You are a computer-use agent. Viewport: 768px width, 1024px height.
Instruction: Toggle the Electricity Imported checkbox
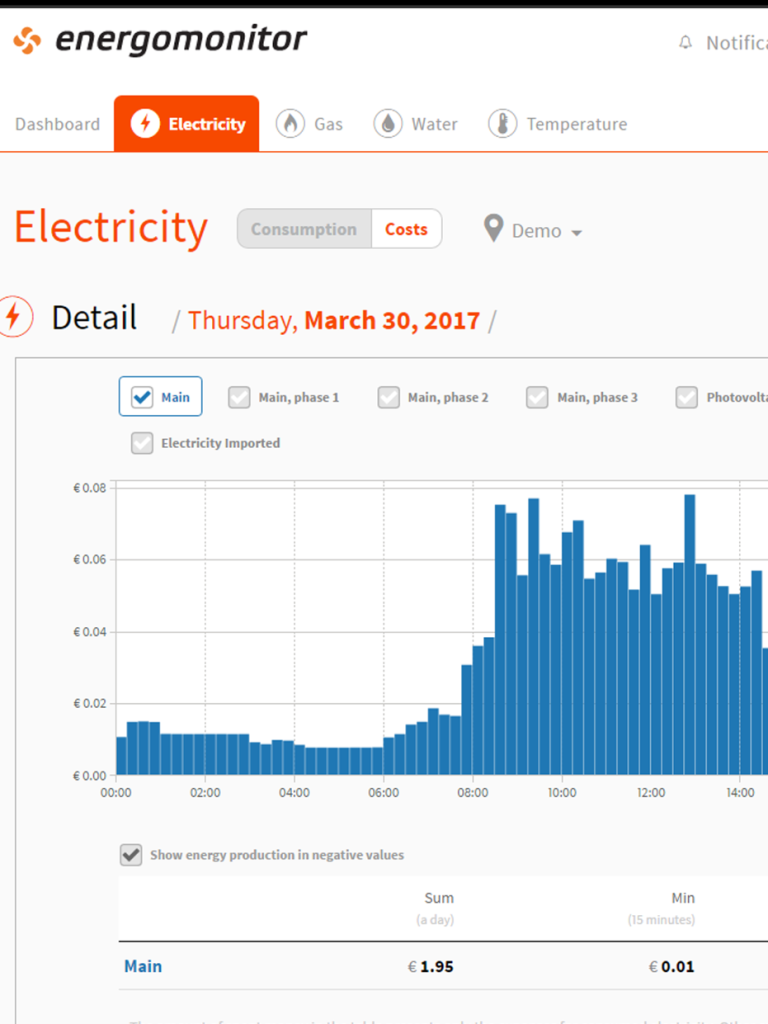(x=142, y=443)
